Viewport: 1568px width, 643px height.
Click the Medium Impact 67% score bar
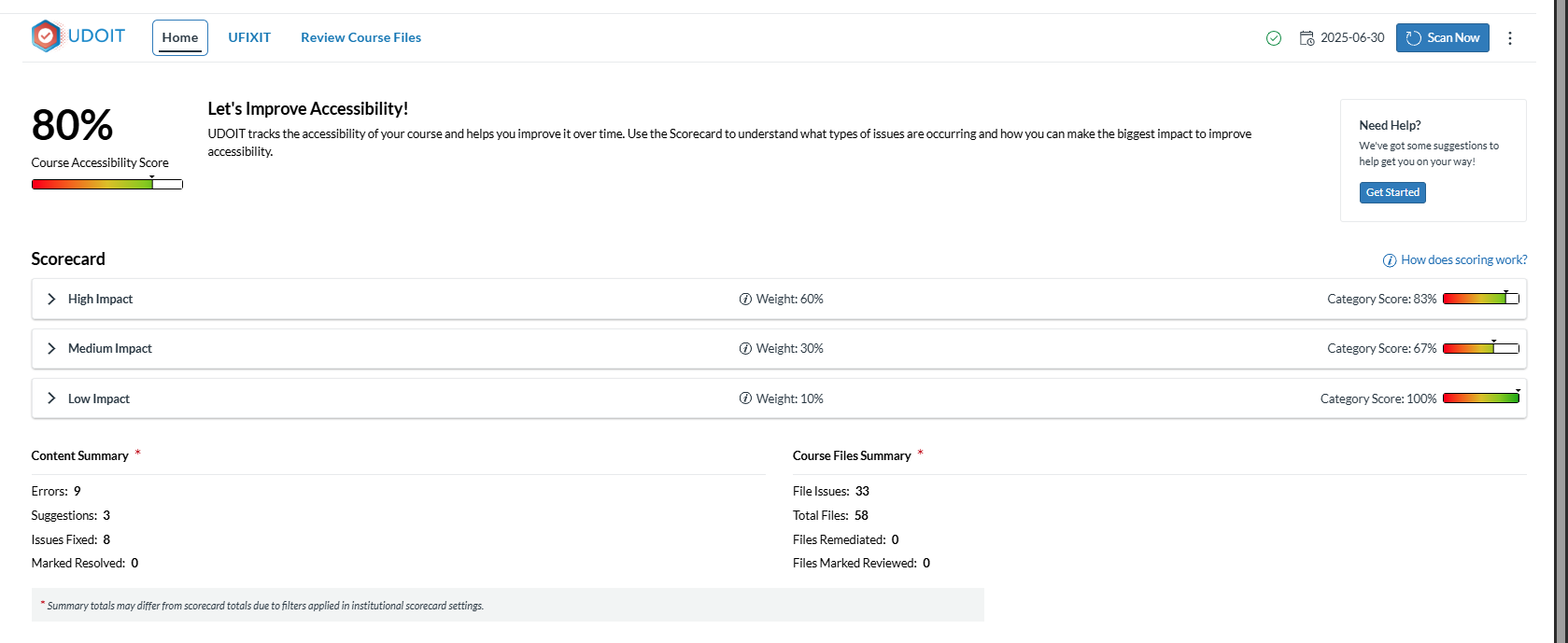click(1481, 348)
